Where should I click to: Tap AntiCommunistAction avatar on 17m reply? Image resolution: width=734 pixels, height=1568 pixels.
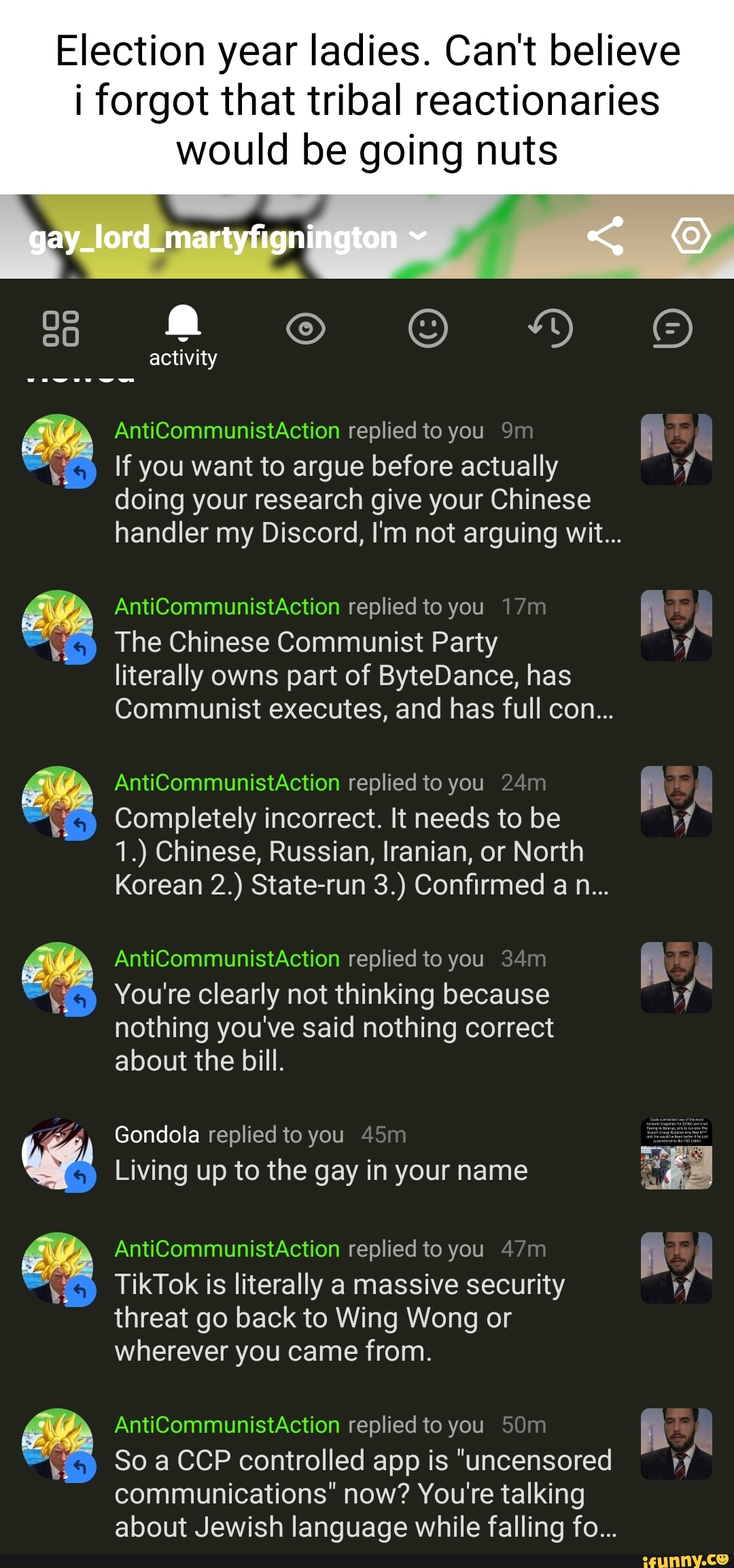point(58,625)
